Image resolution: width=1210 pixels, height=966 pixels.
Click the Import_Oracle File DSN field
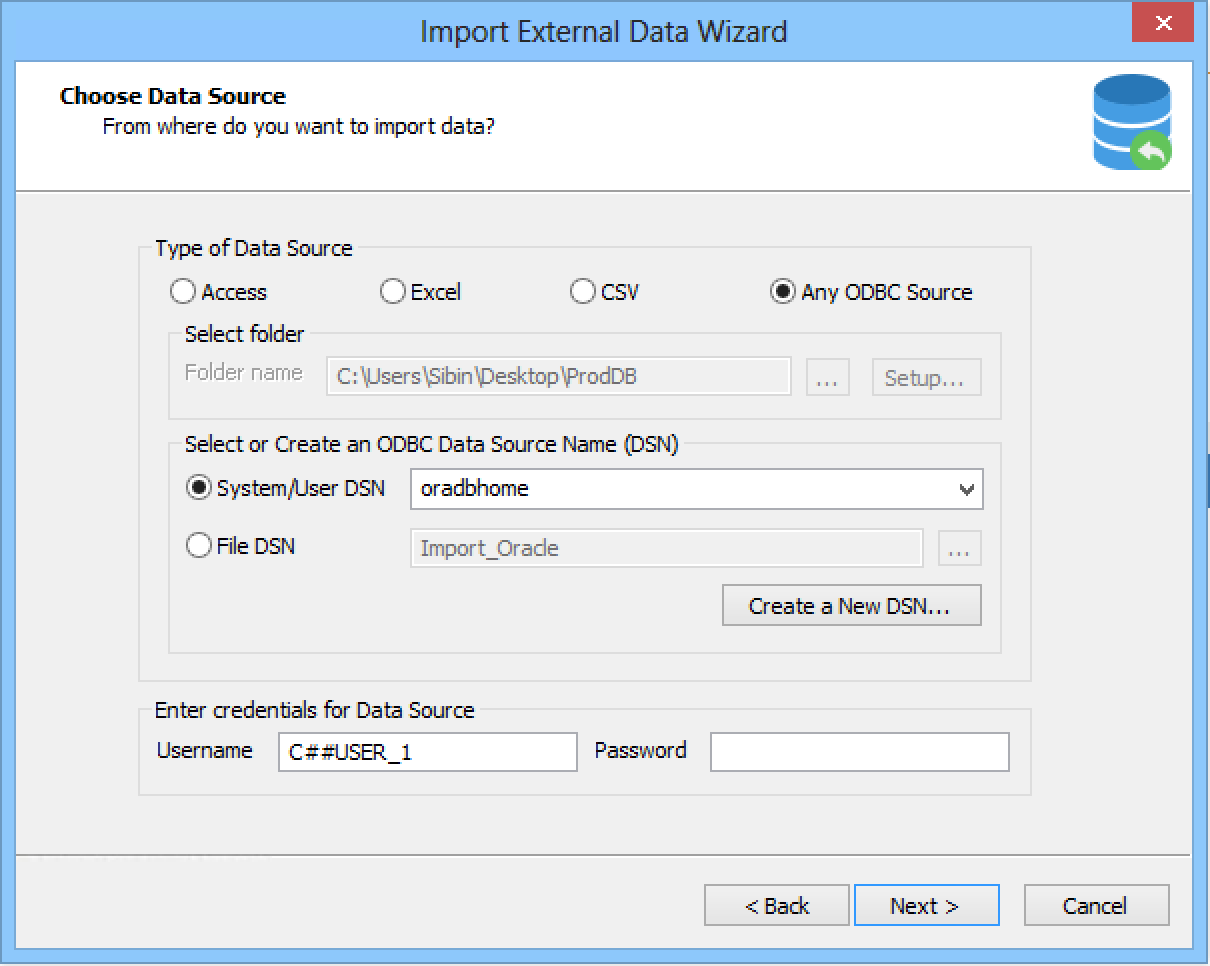665,548
